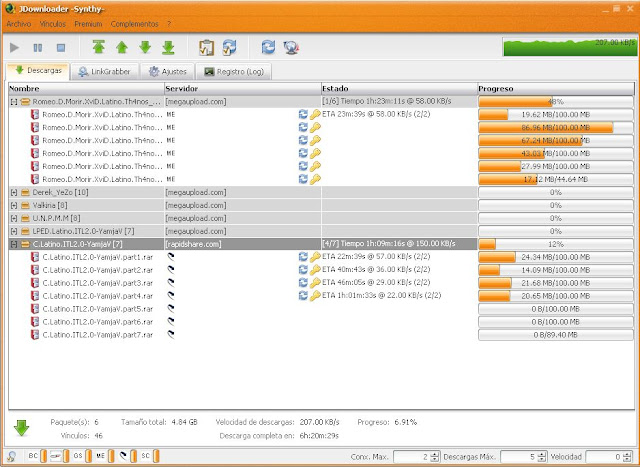Switch to the LinkGrabber tab
The width and height of the screenshot is (640, 467).
coord(104,71)
